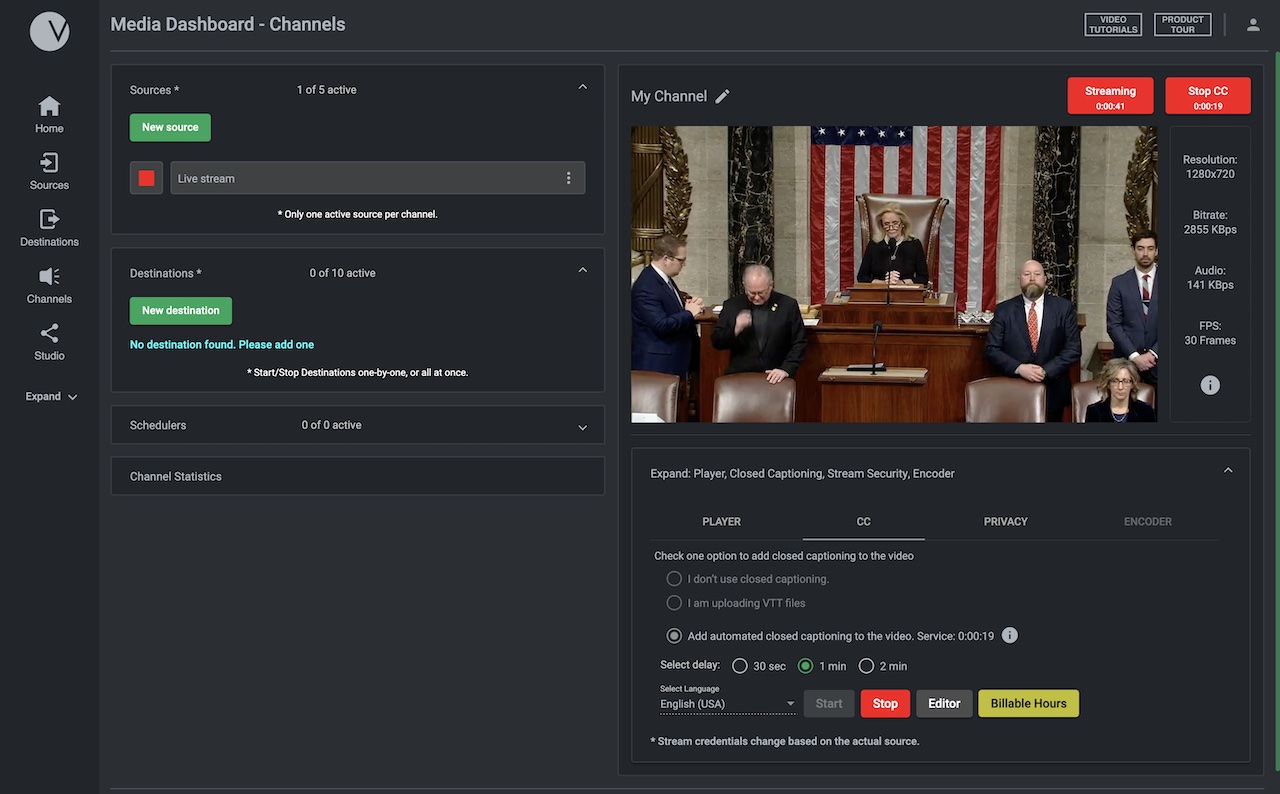
Task: Choose the 30 sec caption delay
Action: 740,665
